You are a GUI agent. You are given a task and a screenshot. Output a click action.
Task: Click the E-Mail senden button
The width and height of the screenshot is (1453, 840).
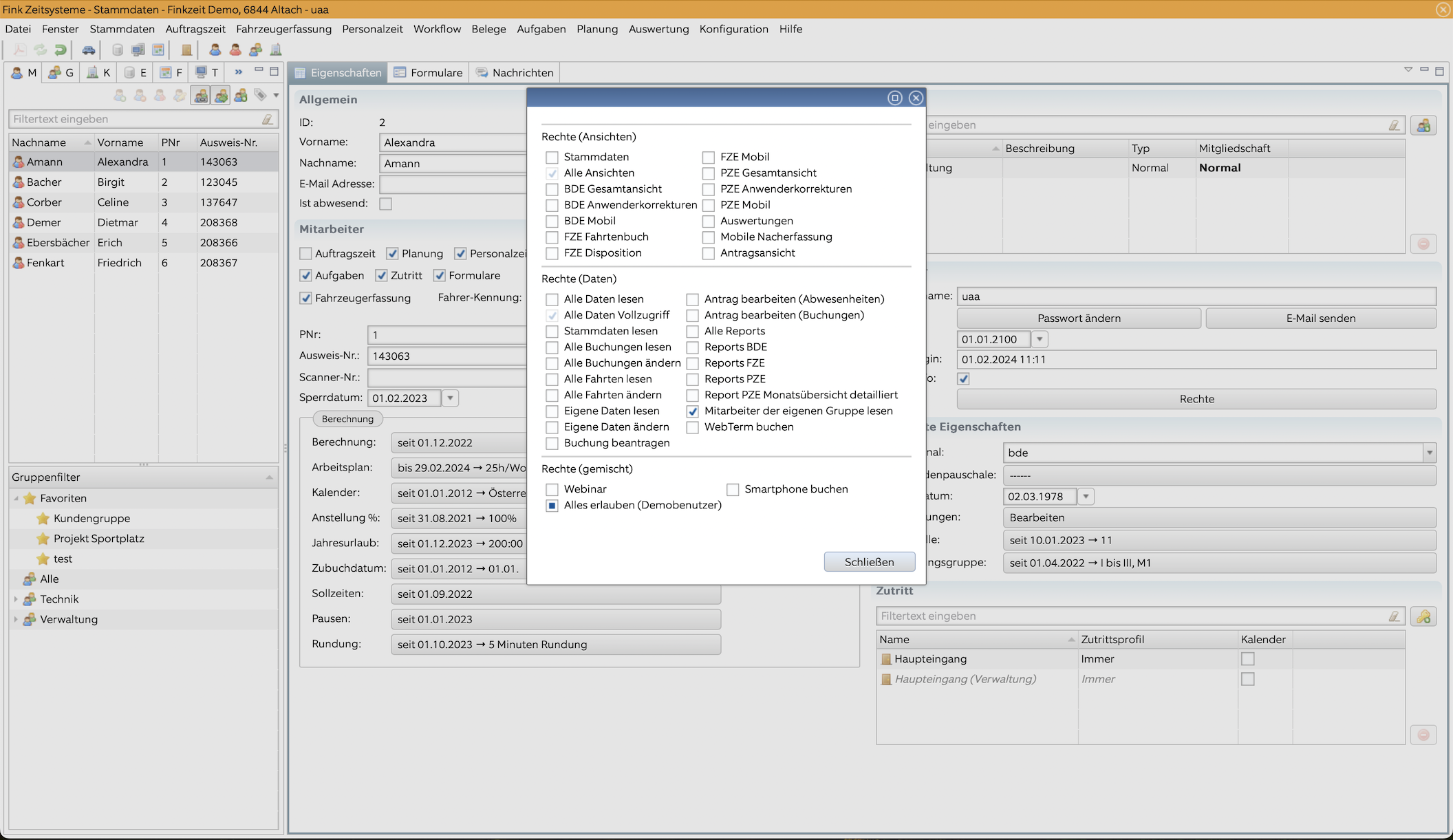click(x=1321, y=319)
